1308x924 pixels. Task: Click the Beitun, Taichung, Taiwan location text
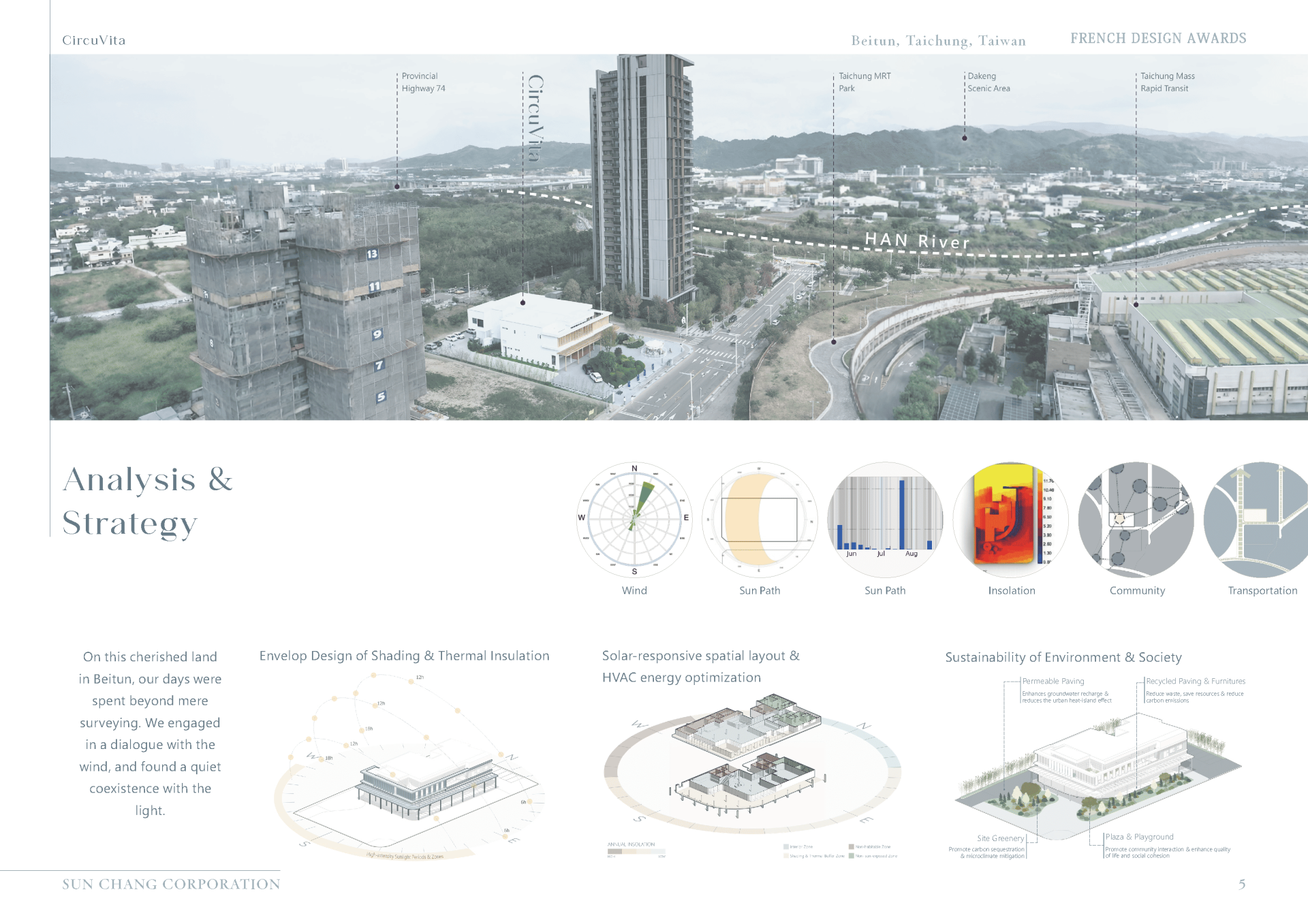pos(938,41)
